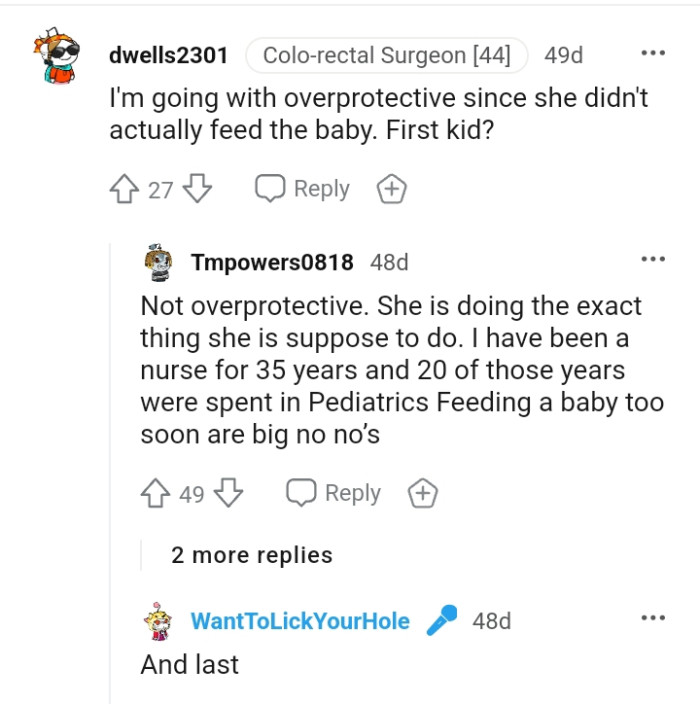Visit dwells2301's profile via the username
The image size is (700, 704).
(x=168, y=56)
